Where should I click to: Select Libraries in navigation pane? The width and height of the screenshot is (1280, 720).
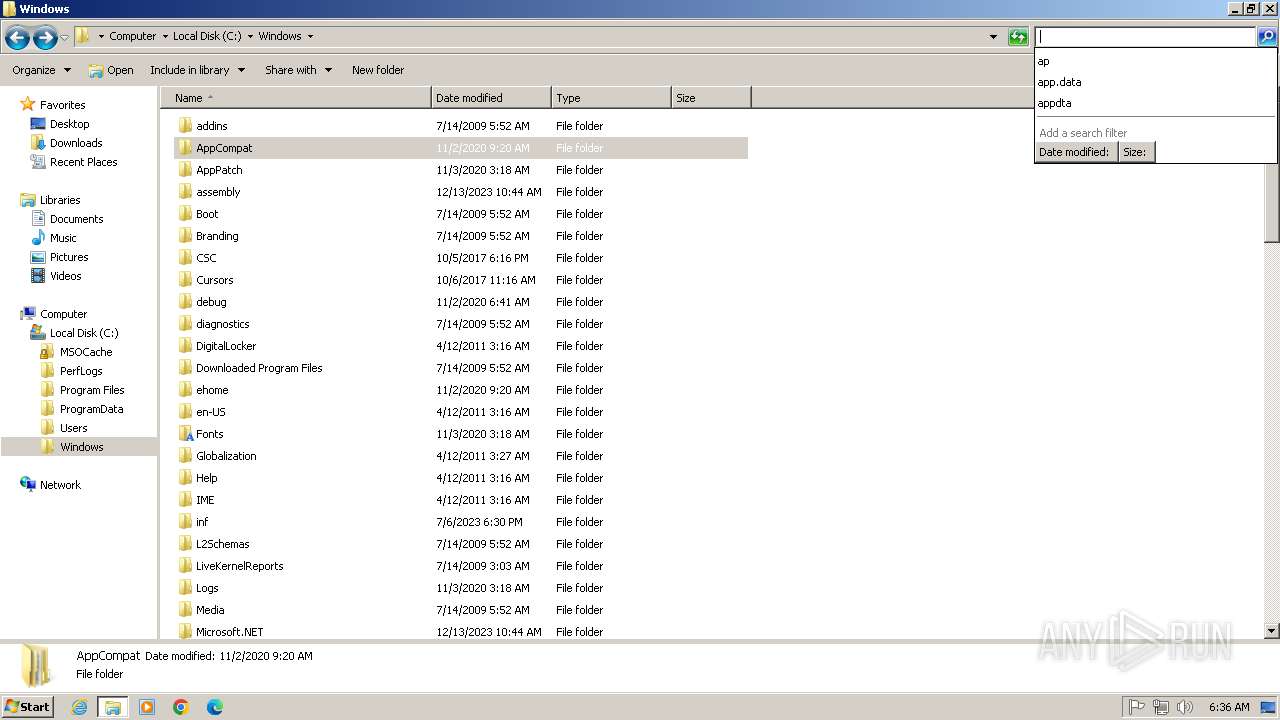(x=60, y=200)
